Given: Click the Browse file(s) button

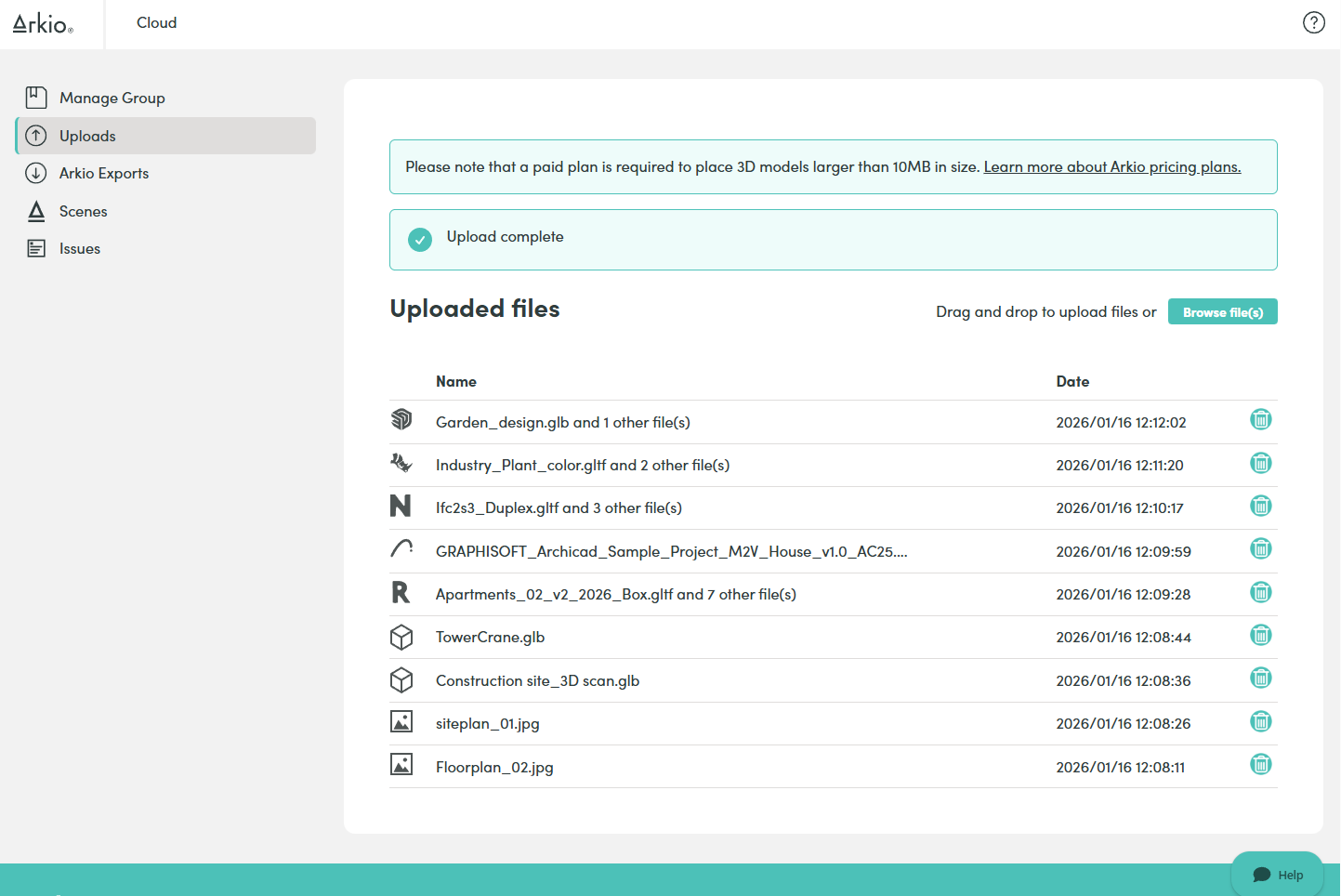Looking at the screenshot, I should pos(1222,312).
